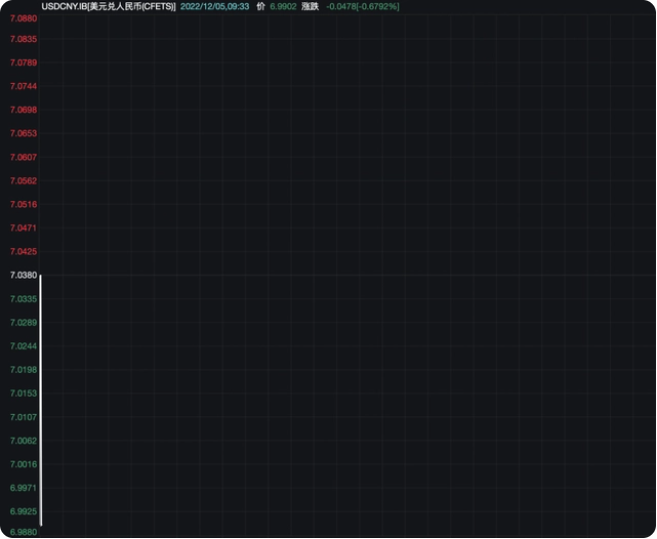This screenshot has height=539, width=657.
Task: Click the 7.0153 price axis label
Action: 23,393
